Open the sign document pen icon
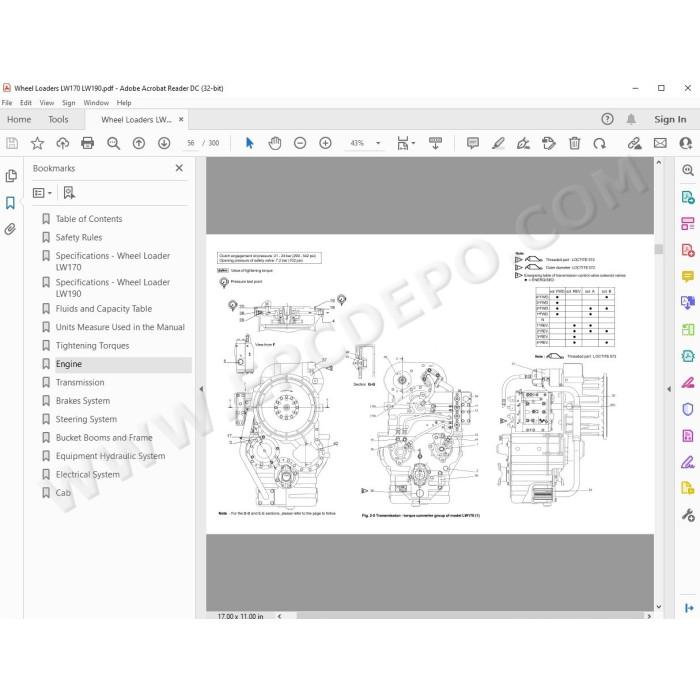The height and width of the screenshot is (700, 700). tap(523, 143)
